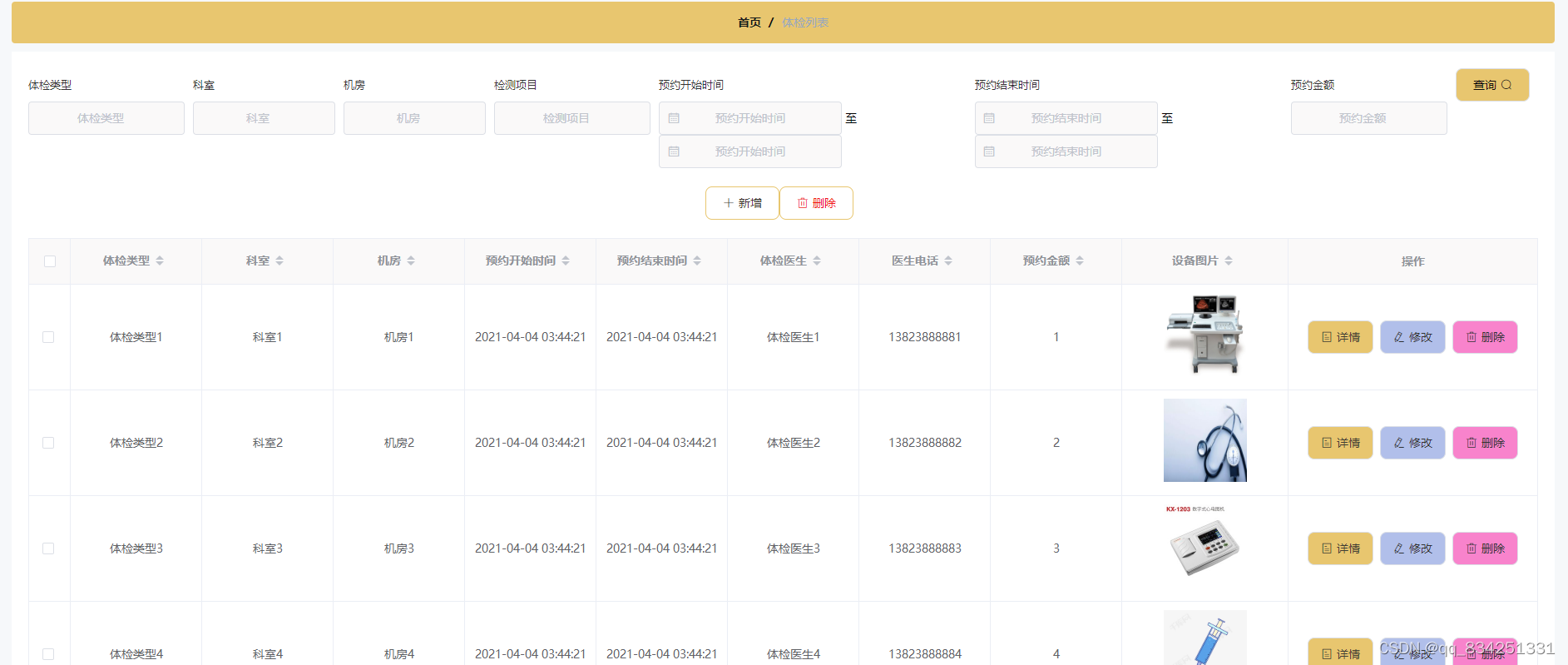Open first 预约结束时间 date picker
The height and width of the screenshot is (665, 1568).
(1066, 118)
